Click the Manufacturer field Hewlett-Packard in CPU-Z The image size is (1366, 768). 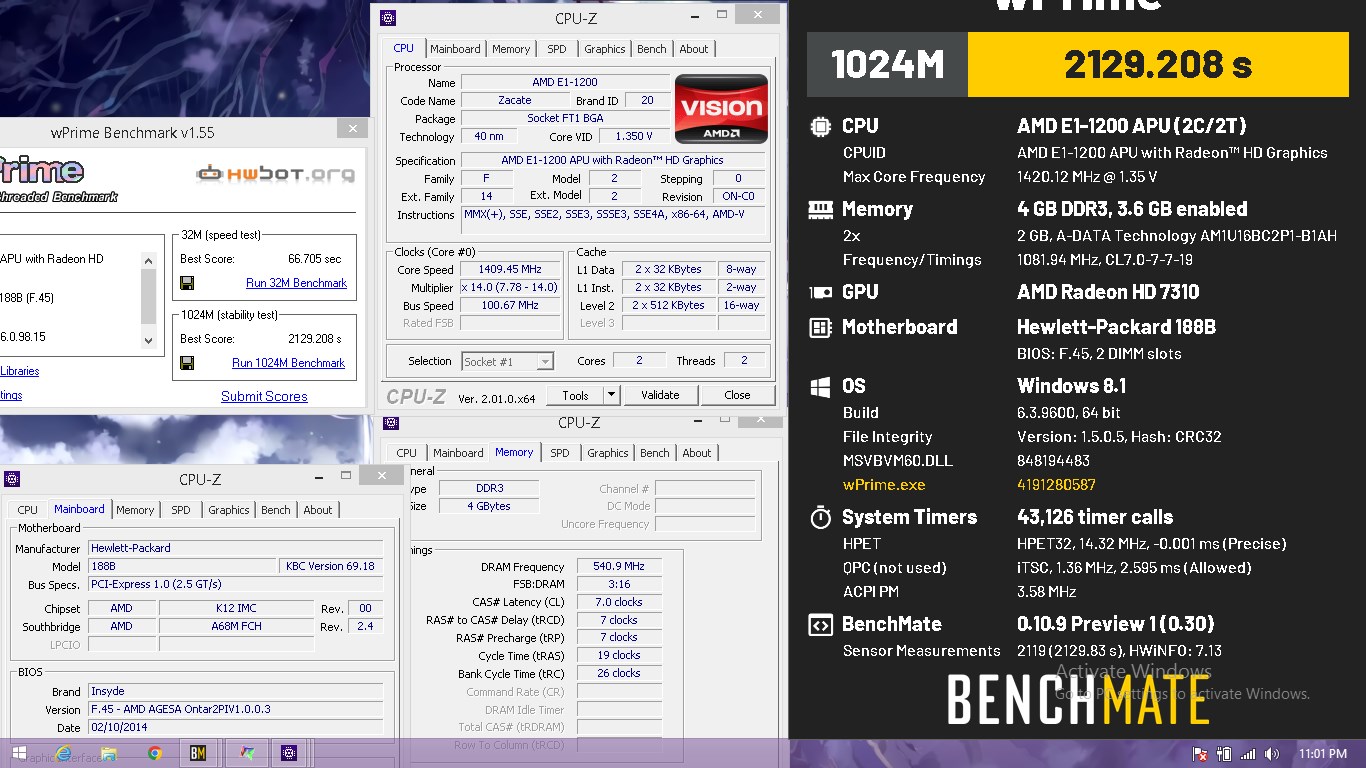point(235,548)
